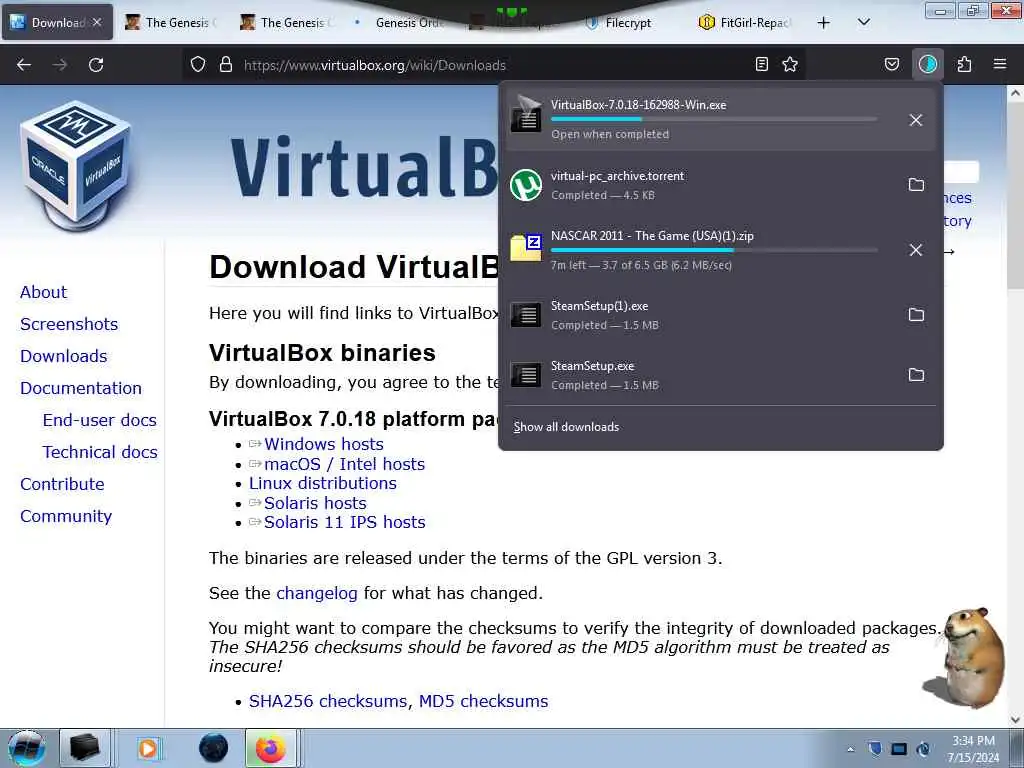This screenshot has width=1024, height=768.
Task: Click the NASCAR zip file icon
Action: click(x=526, y=248)
